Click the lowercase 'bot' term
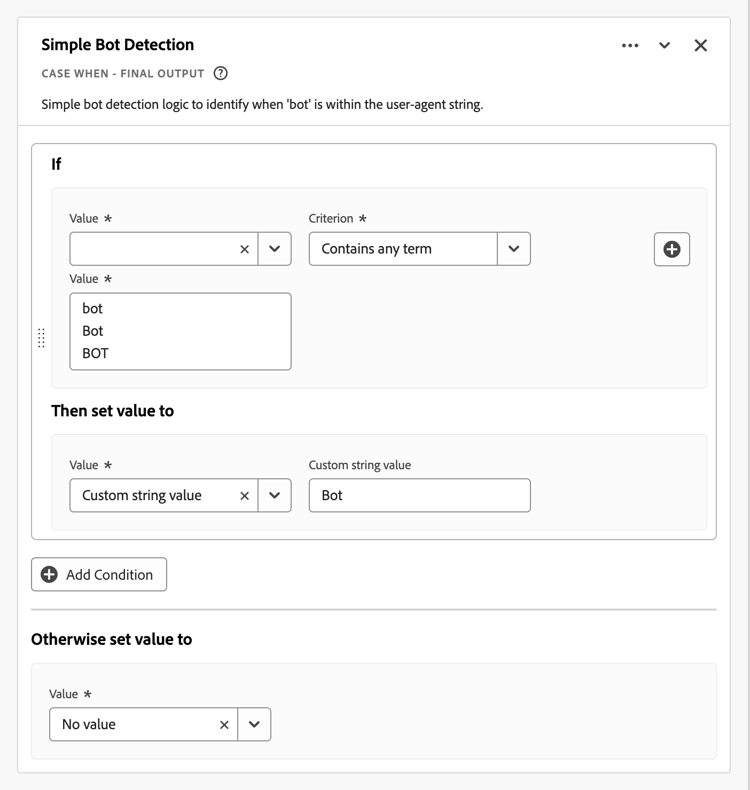 tap(92, 308)
